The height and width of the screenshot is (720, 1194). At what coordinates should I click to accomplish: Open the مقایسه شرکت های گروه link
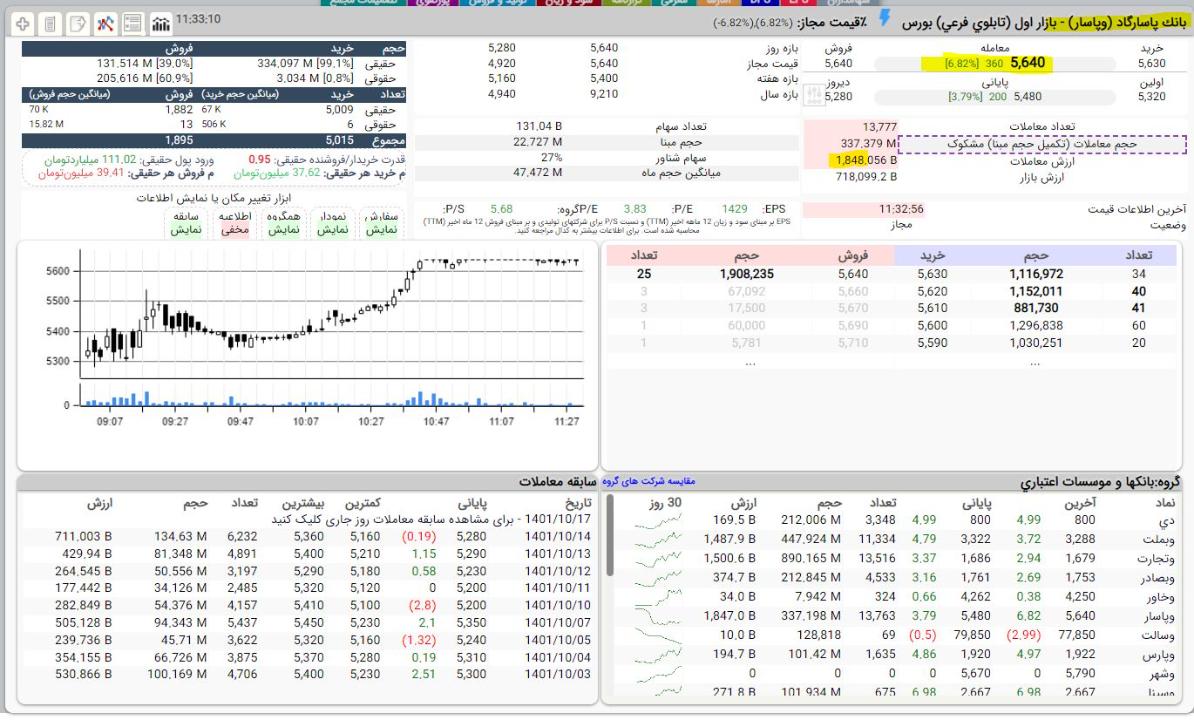tap(647, 481)
